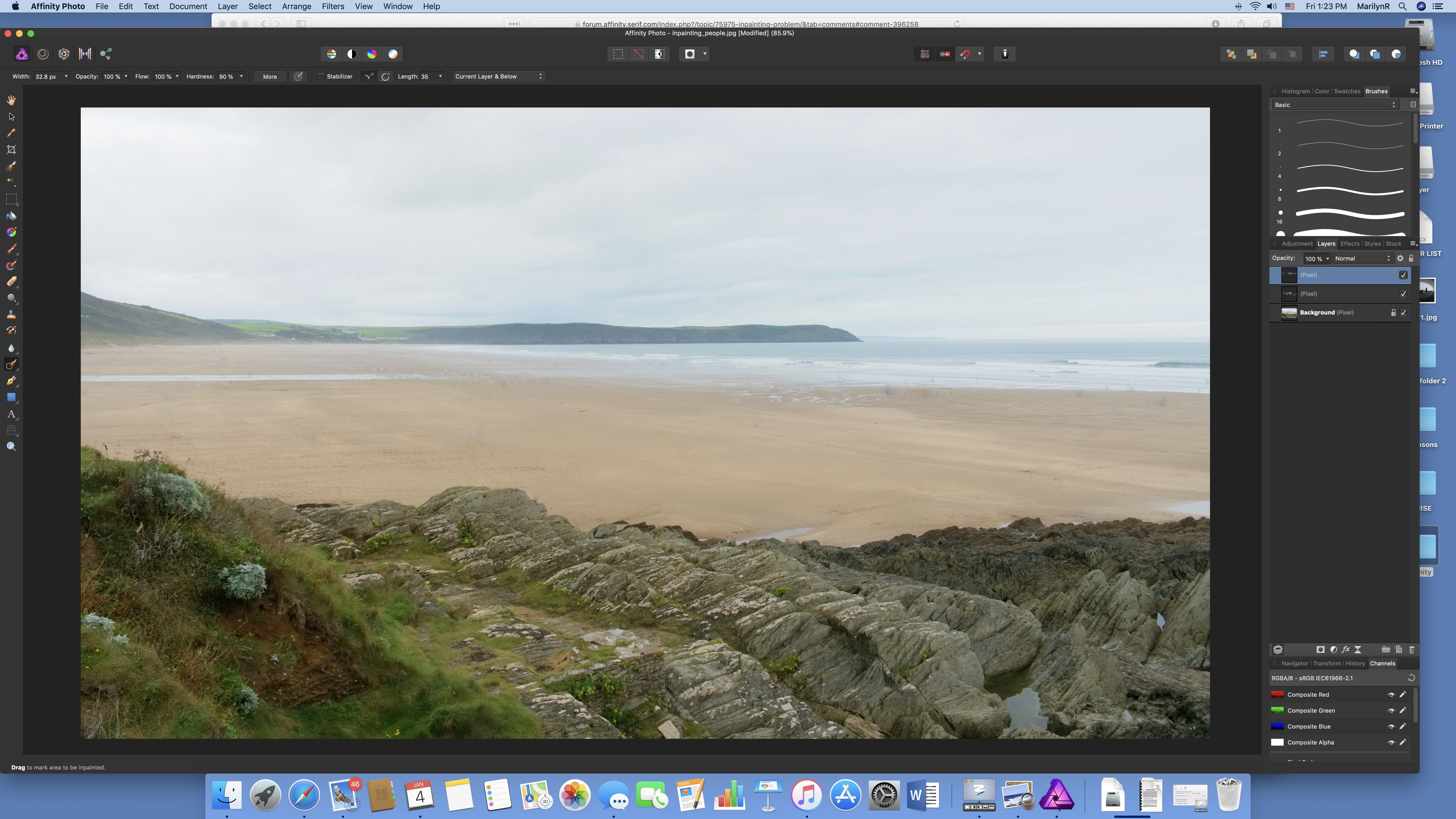Open the brush Opacity dropdown in context toolbar
The width and height of the screenshot is (1456, 819).
[125, 76]
